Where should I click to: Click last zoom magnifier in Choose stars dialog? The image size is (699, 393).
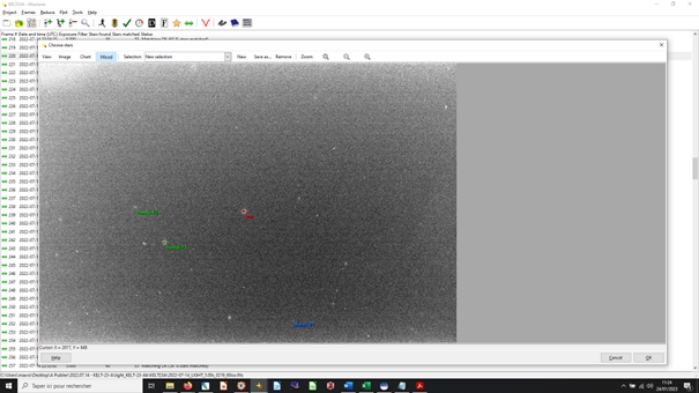(367, 57)
